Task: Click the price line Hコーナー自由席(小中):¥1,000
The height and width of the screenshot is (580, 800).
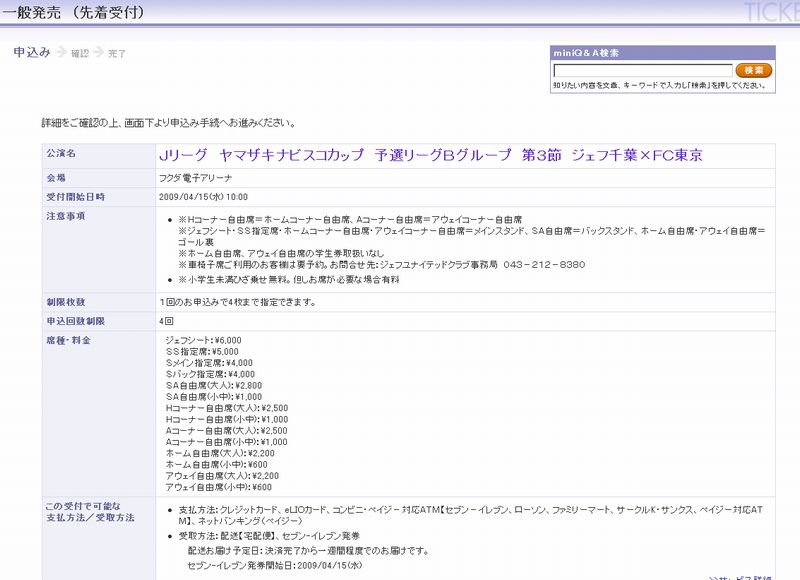Action: click(x=227, y=419)
